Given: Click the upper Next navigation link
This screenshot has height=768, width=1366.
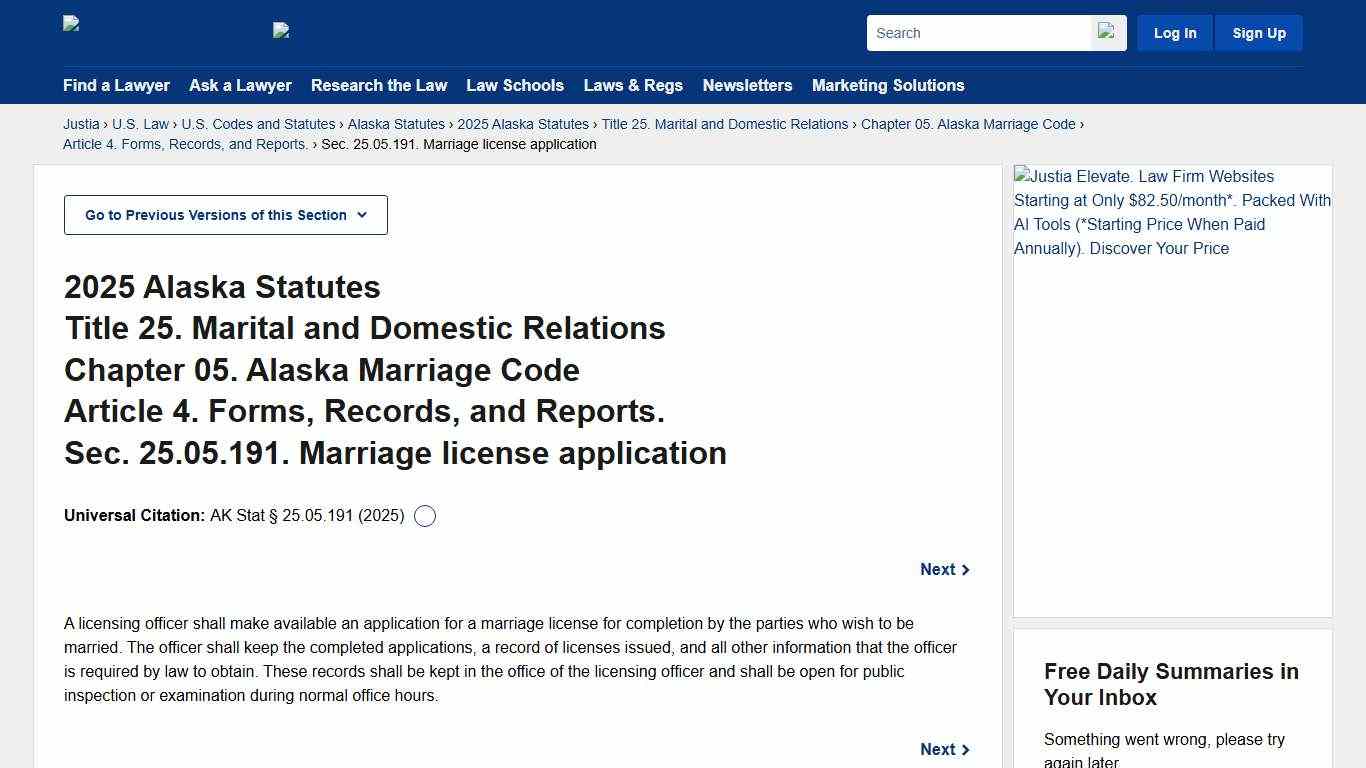Looking at the screenshot, I should click(x=937, y=569).
